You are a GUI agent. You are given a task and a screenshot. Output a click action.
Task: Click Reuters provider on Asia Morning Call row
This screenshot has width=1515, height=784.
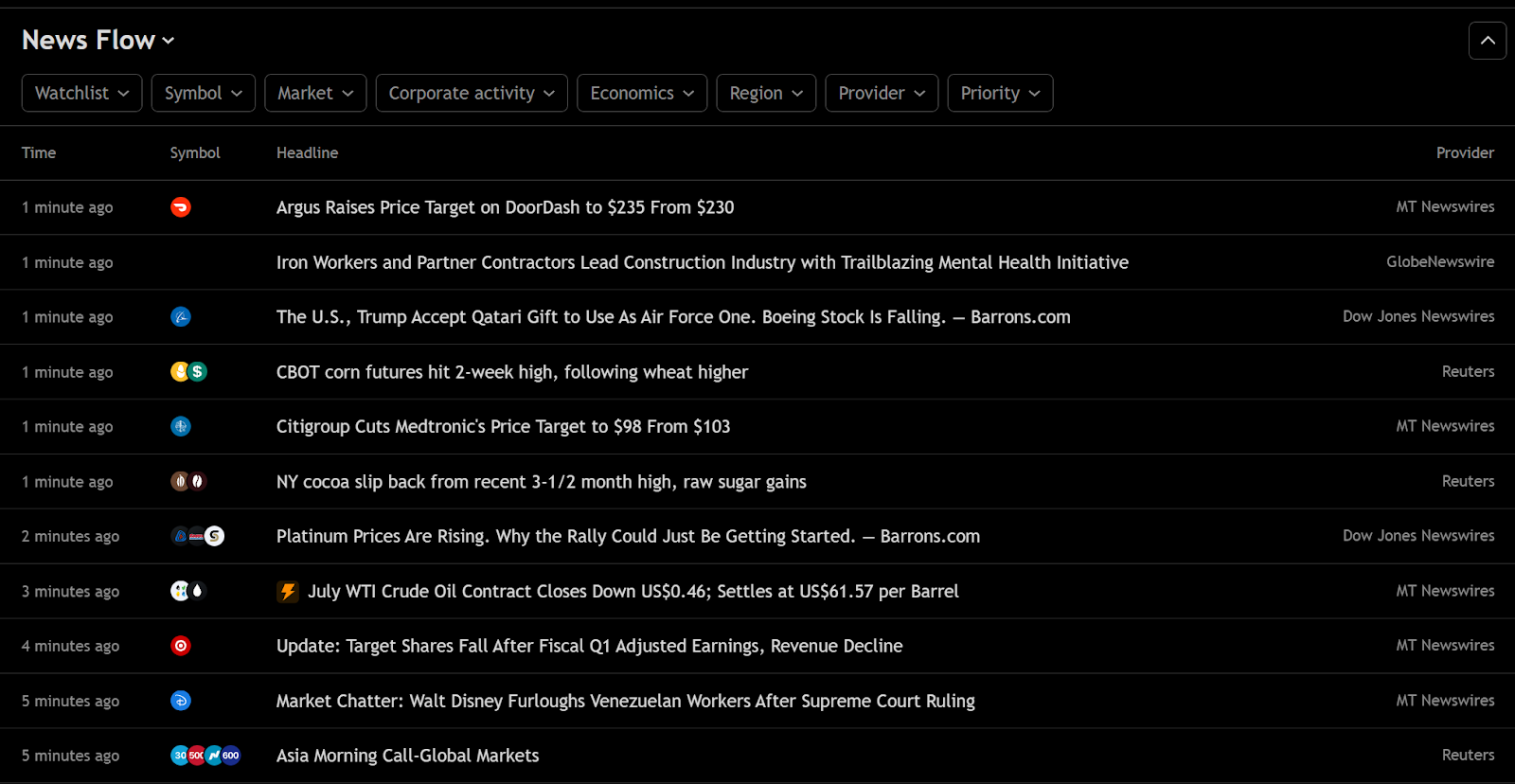tap(1468, 755)
